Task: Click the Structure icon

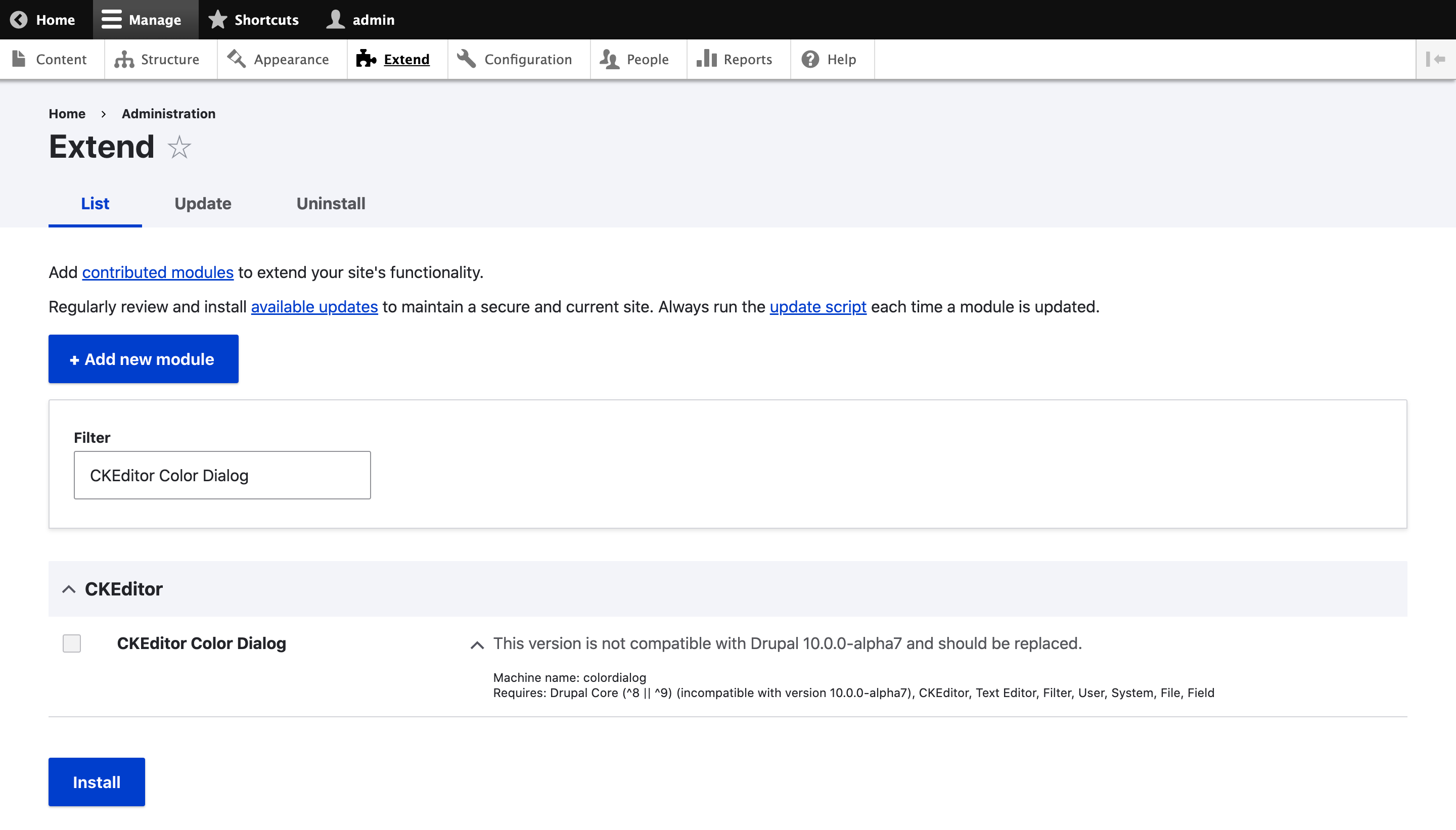Action: click(x=123, y=59)
